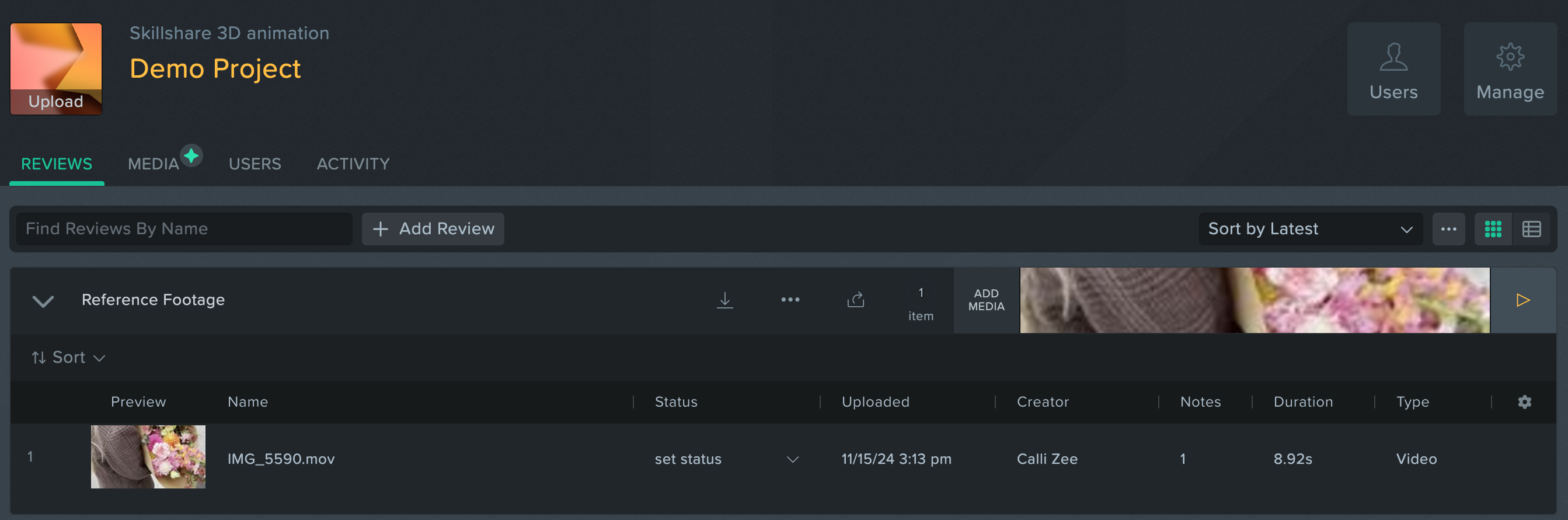Collapse the Reference Footage review

click(x=43, y=300)
